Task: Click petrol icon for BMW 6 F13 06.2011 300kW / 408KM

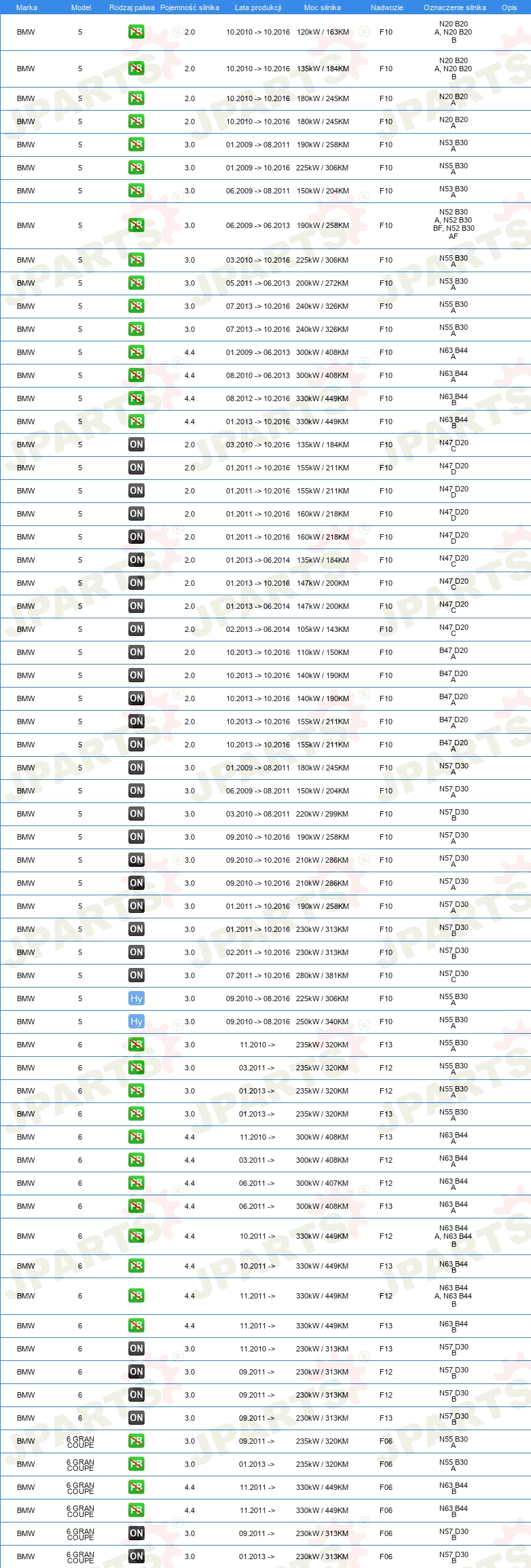Action: 136,1206
